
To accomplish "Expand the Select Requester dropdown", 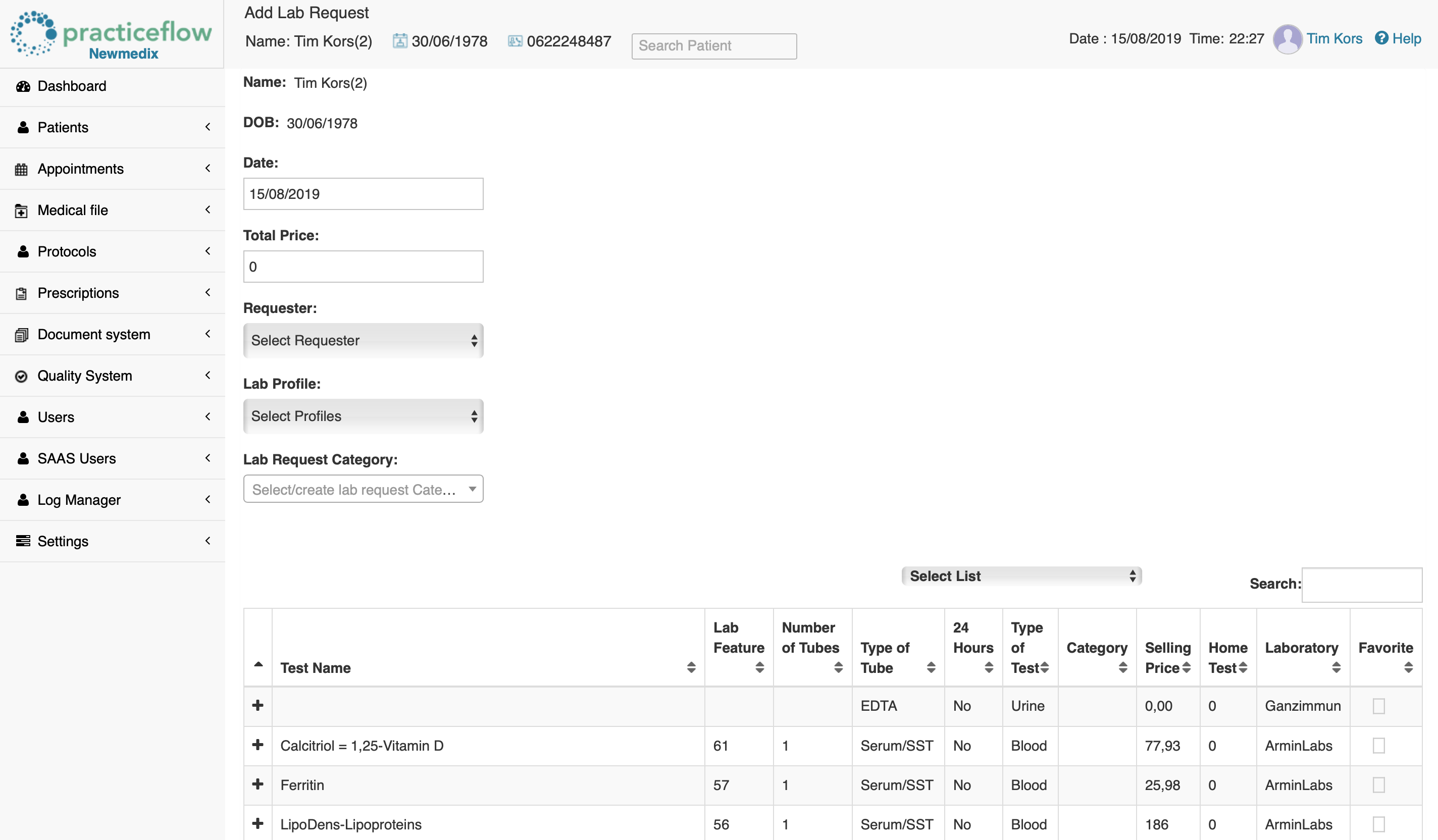I will pos(362,340).
